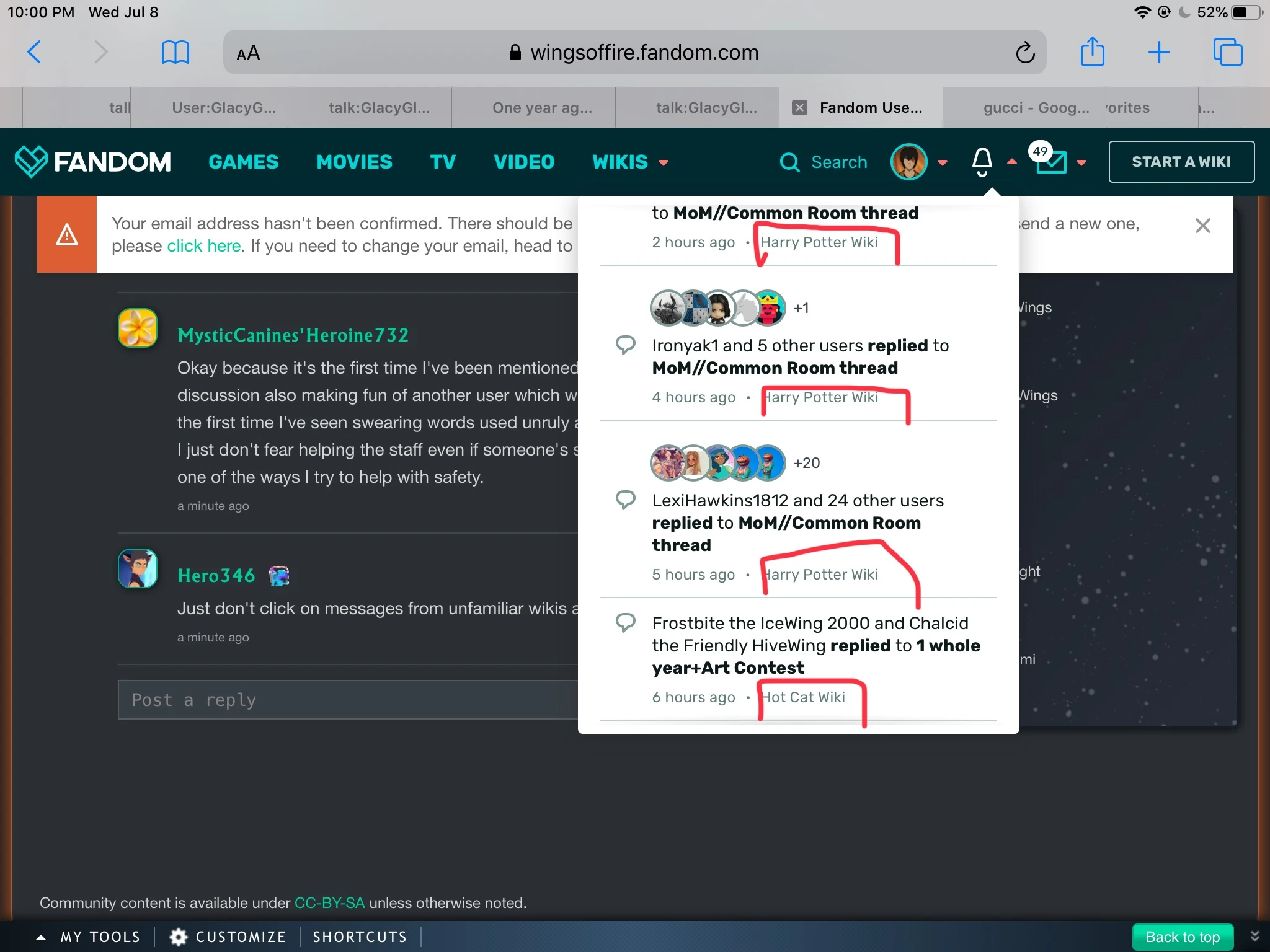
Task: Reload the page with refresh icon
Action: point(1025,53)
